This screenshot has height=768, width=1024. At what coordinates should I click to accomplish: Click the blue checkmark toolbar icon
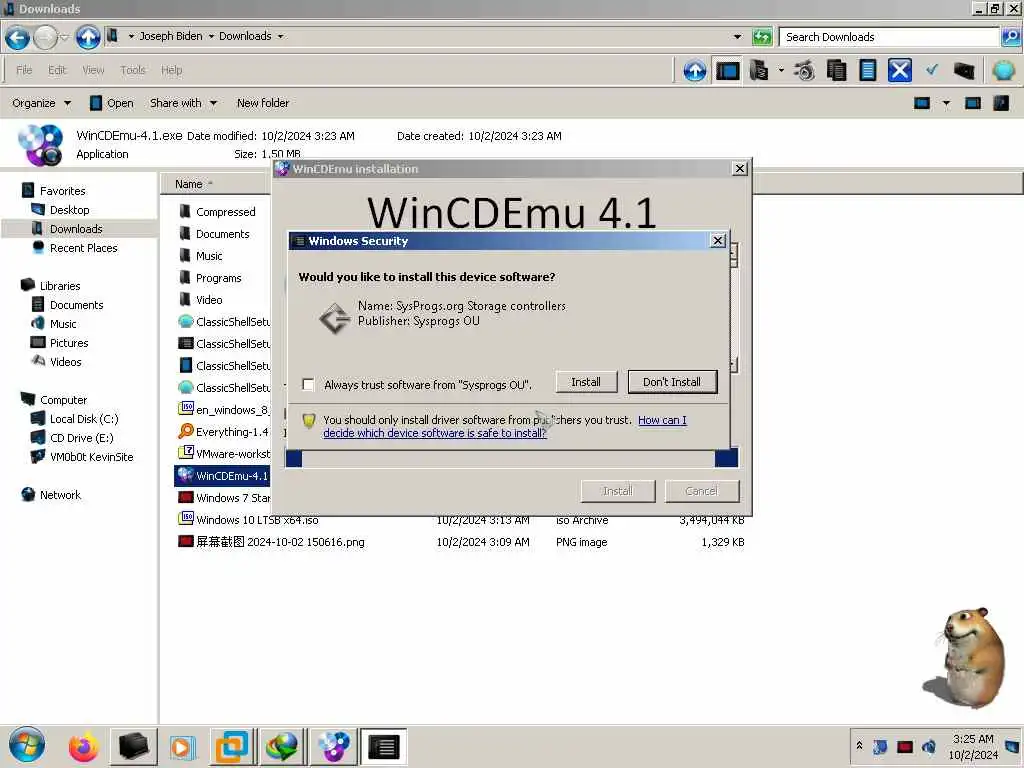pos(932,69)
